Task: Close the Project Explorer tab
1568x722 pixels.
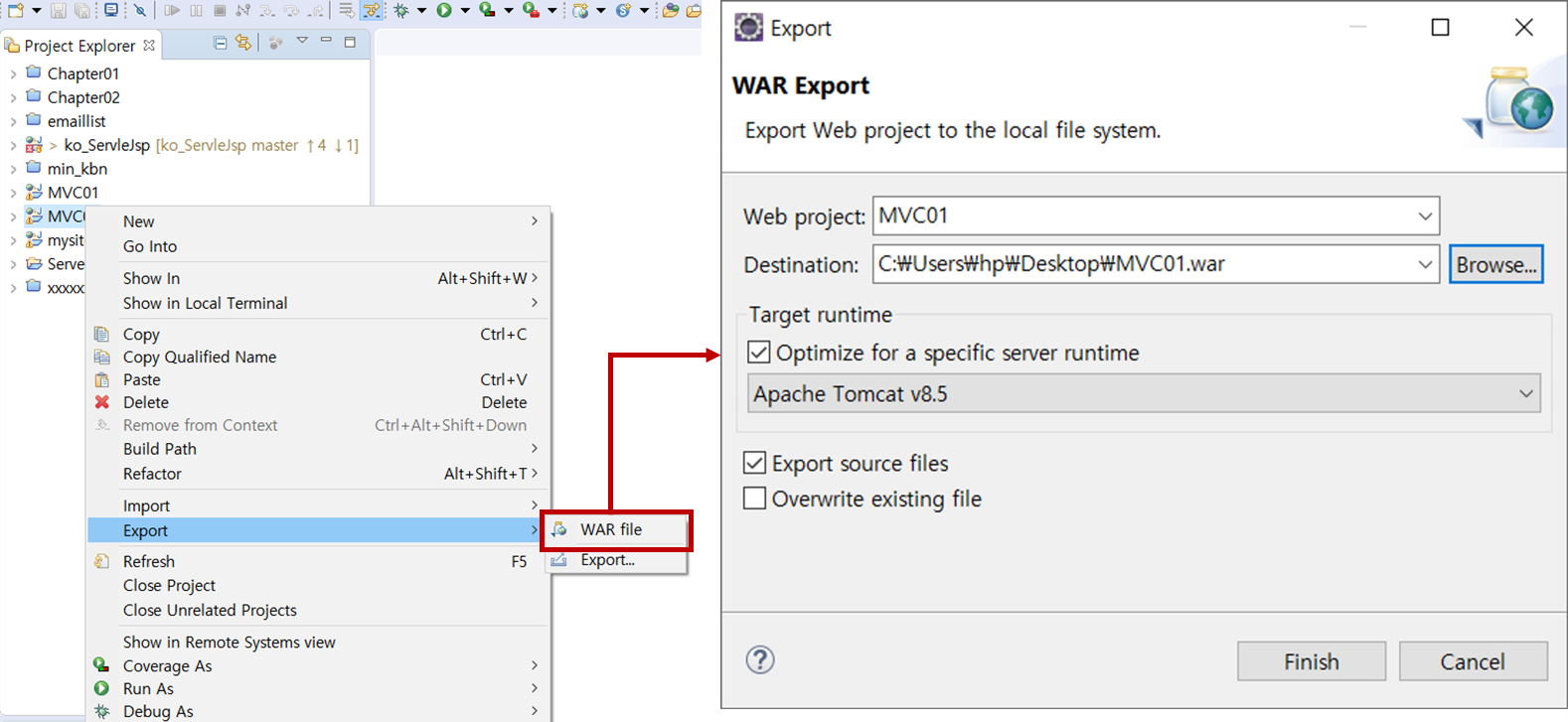Action: [x=149, y=45]
